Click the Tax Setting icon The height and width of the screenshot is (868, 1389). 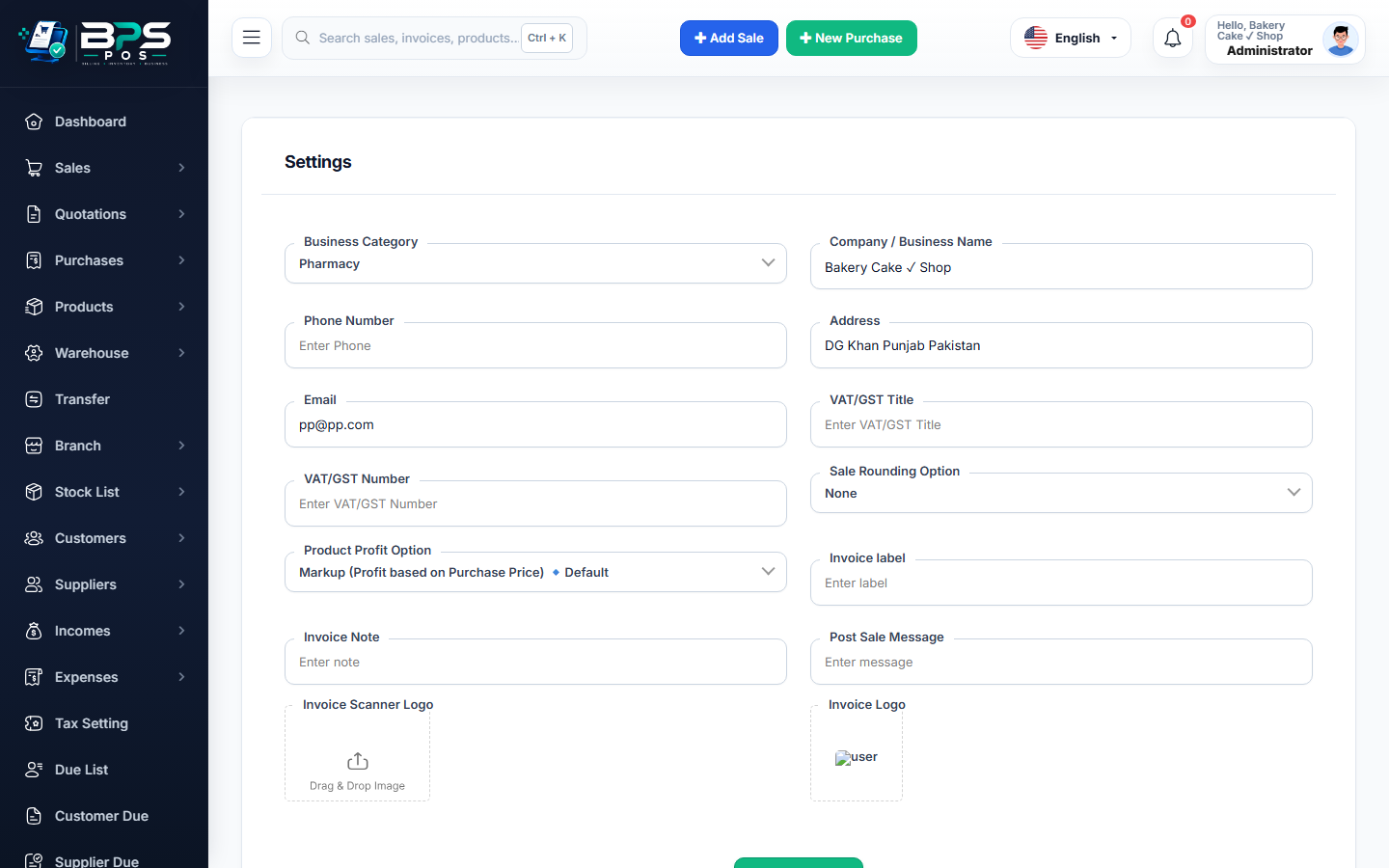tap(34, 723)
